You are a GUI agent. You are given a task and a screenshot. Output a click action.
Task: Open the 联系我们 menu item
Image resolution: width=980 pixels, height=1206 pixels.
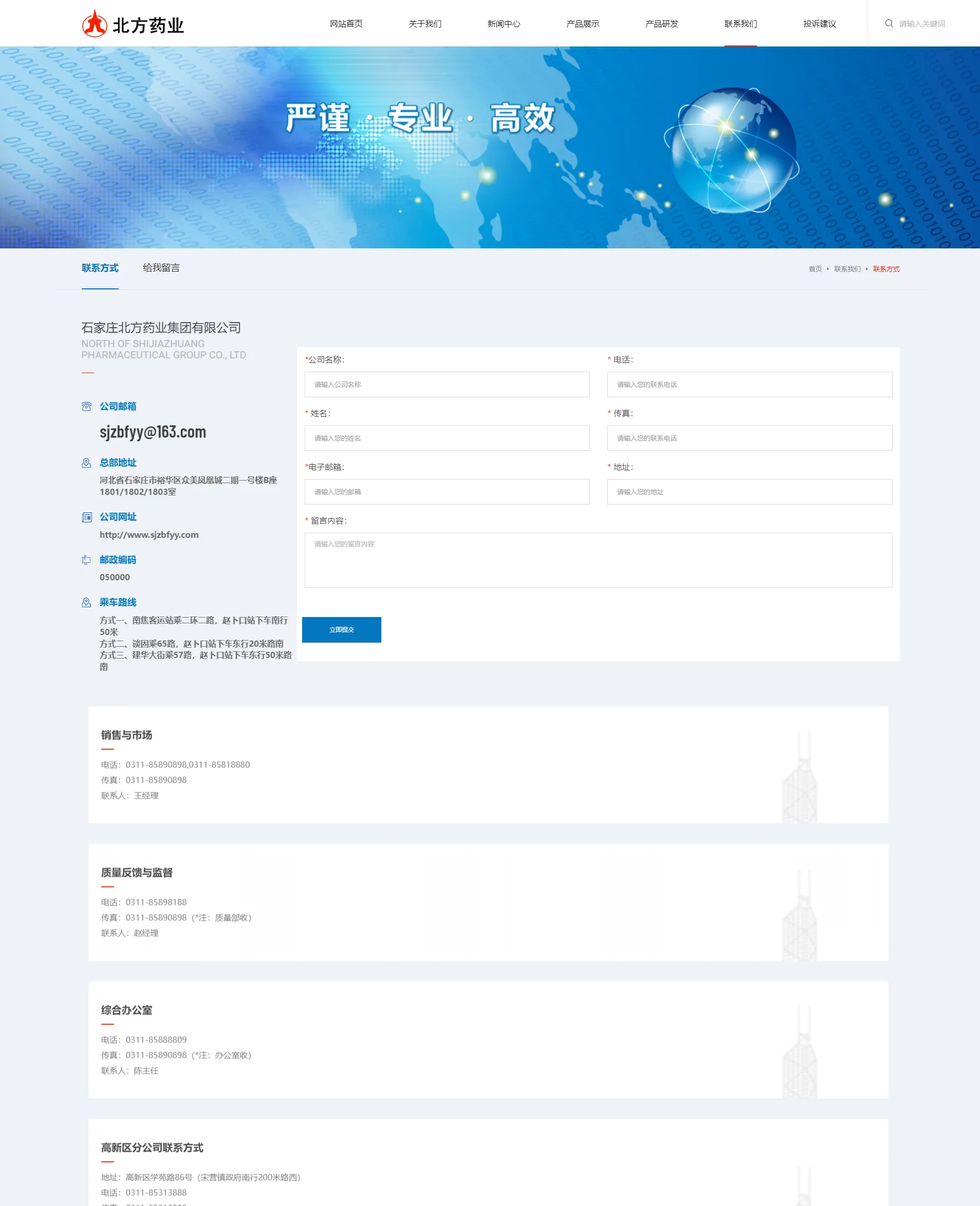click(x=741, y=24)
